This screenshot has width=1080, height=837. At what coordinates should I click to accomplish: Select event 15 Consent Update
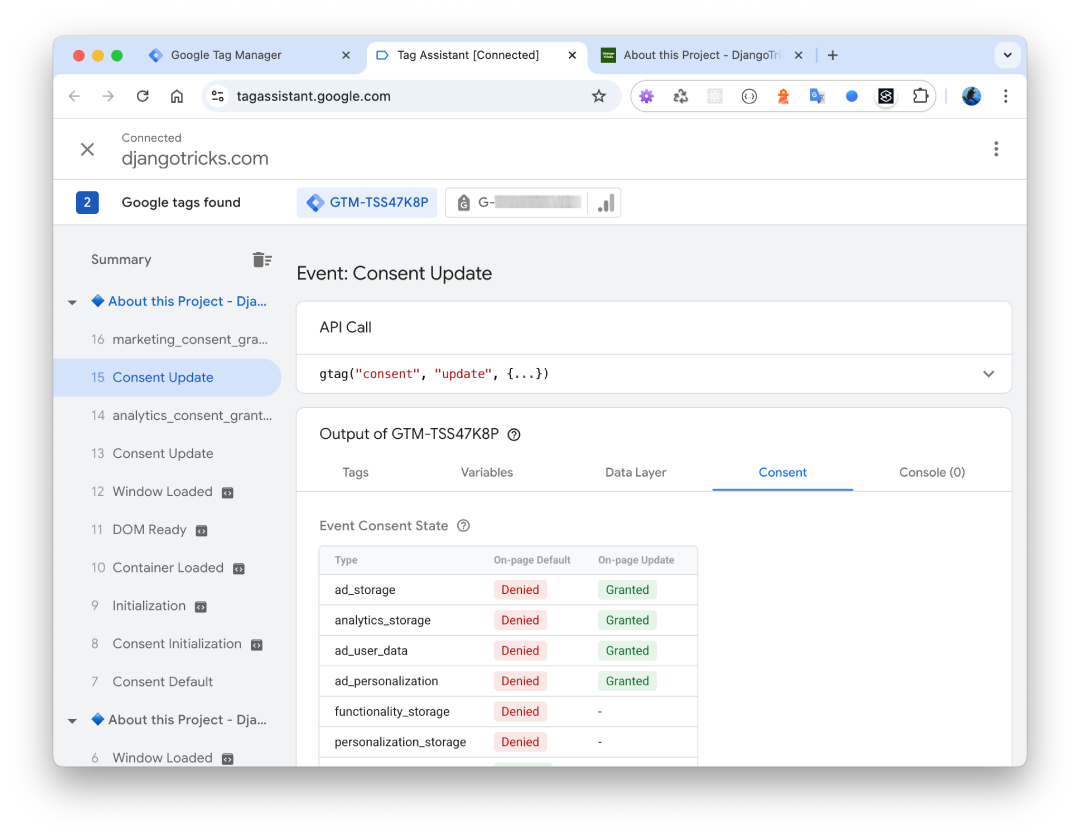167,378
